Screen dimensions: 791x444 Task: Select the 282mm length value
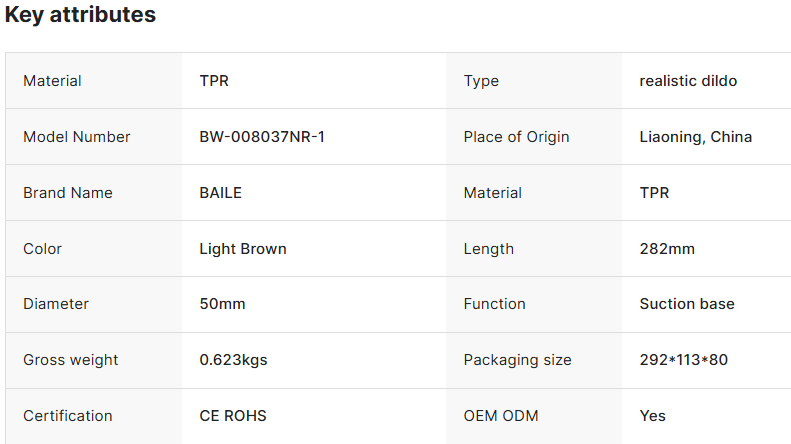click(x=667, y=249)
